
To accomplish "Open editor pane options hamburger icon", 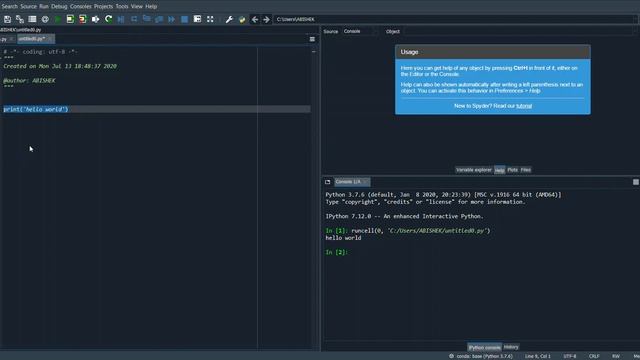I will [312, 39].
